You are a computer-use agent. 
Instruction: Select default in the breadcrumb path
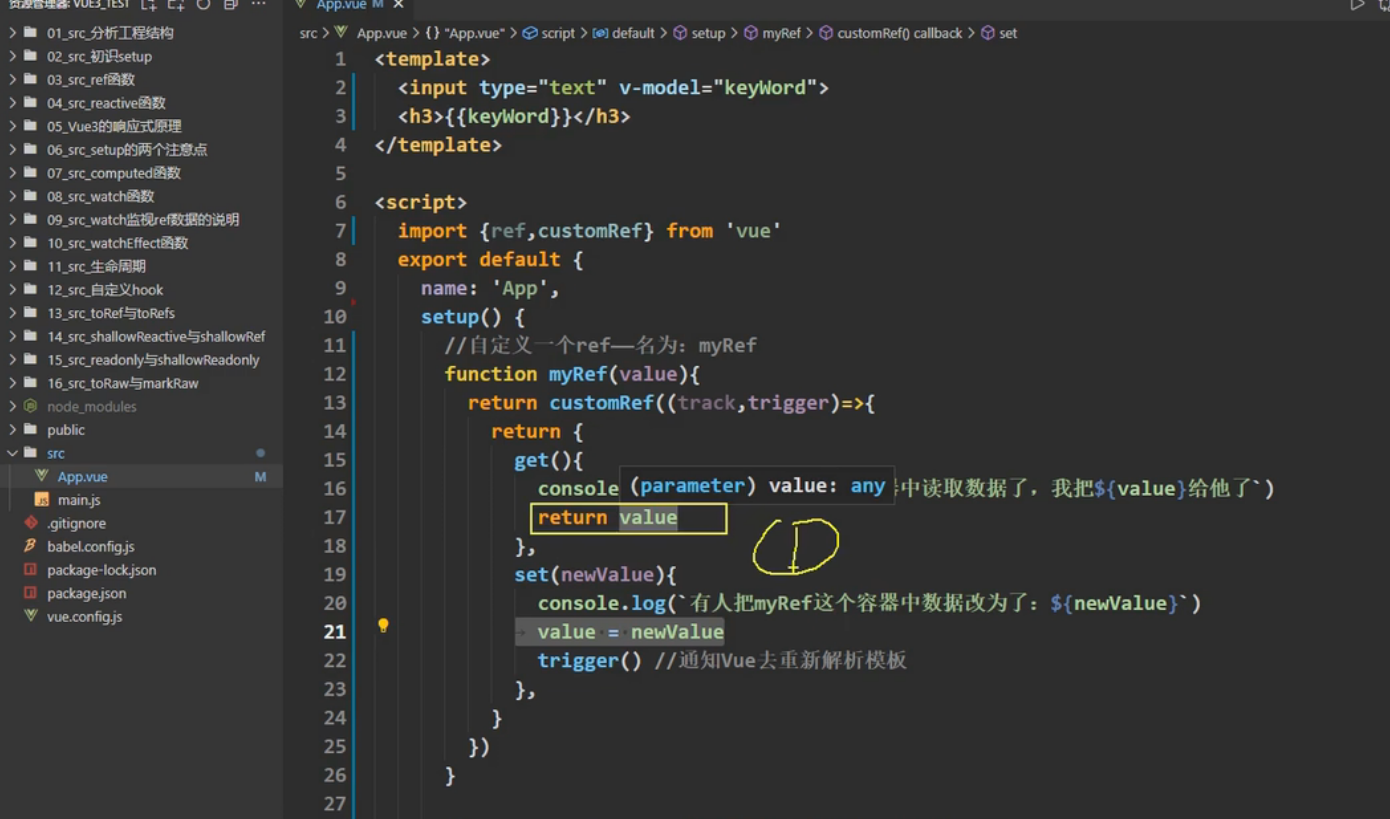pyautogui.click(x=633, y=33)
